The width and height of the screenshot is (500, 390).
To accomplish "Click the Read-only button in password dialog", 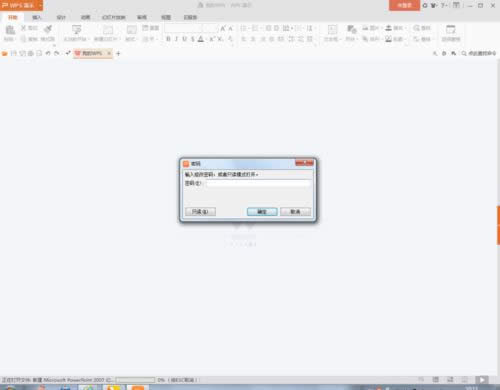I will (200, 212).
